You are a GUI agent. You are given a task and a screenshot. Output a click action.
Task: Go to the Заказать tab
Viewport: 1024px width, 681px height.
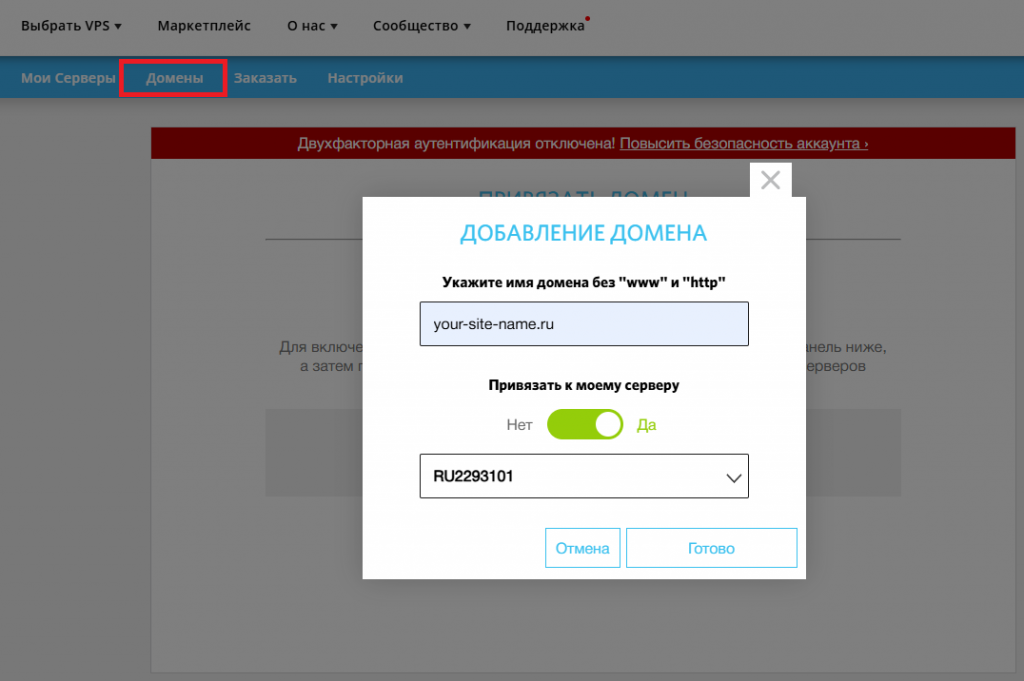point(264,77)
